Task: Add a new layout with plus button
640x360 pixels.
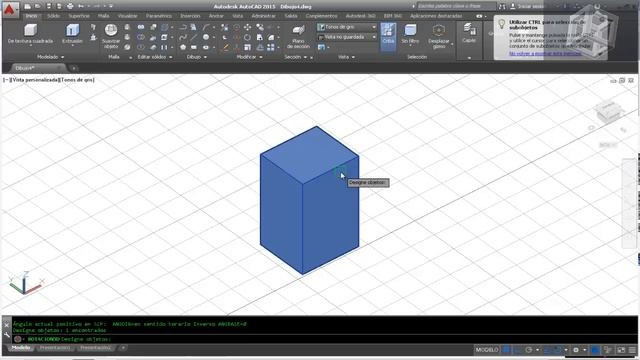Action: click(123, 348)
